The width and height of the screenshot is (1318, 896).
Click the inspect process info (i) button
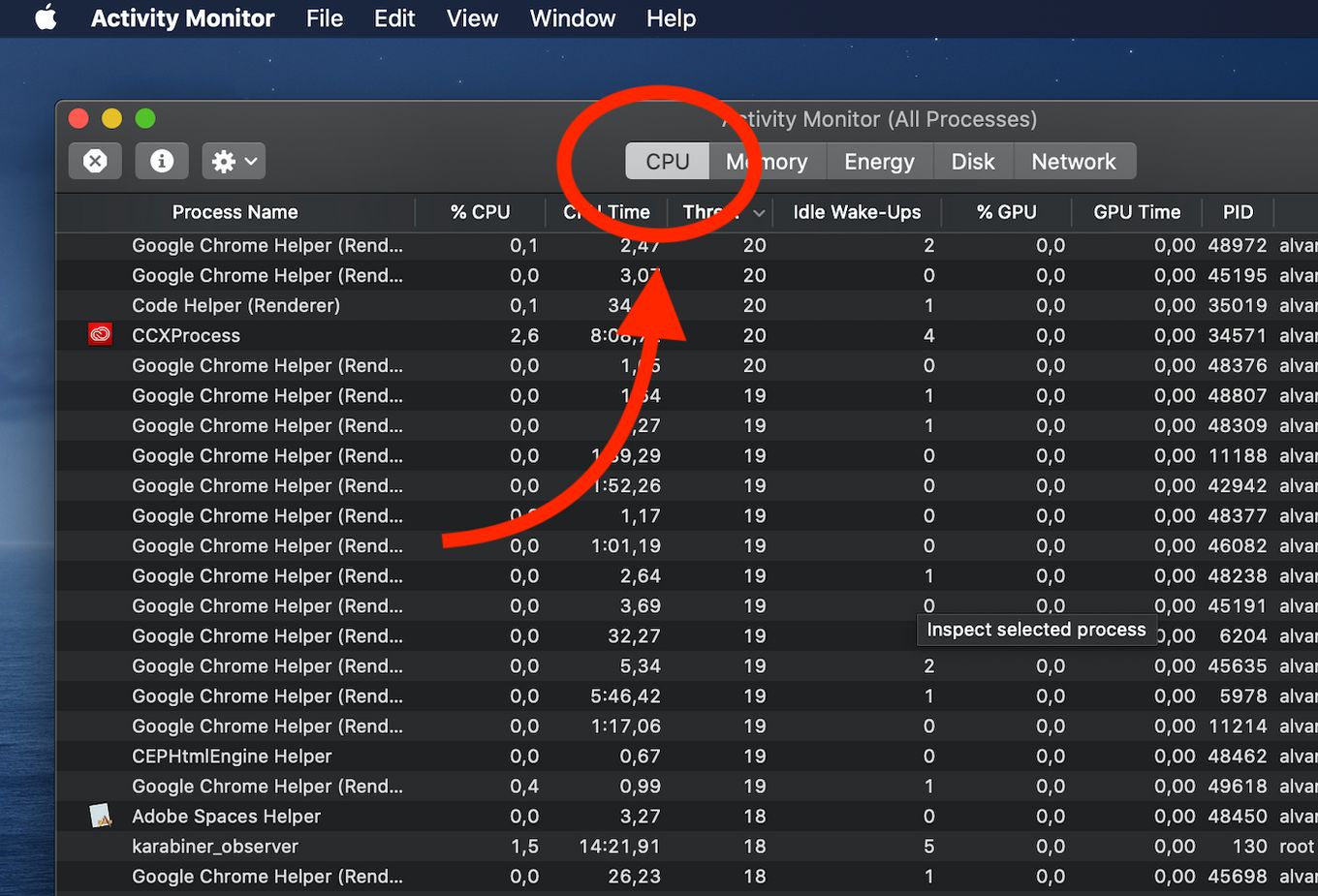(162, 161)
